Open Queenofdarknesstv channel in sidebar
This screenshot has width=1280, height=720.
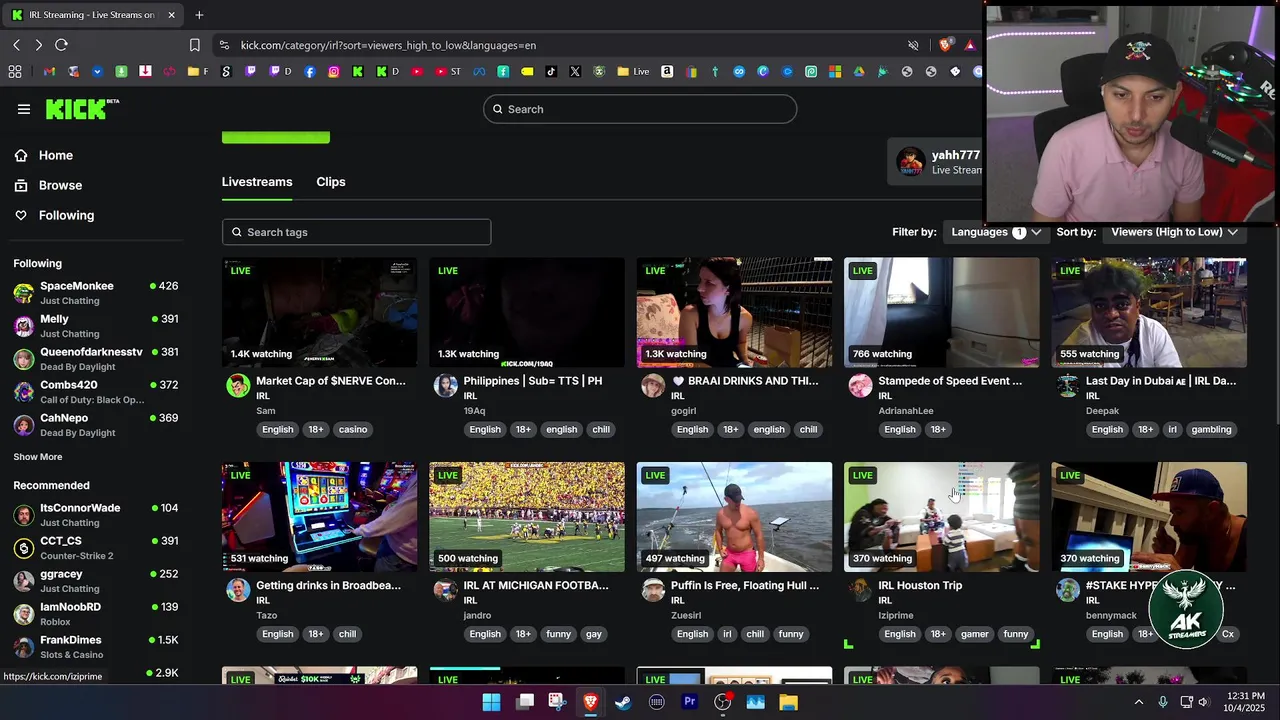pyautogui.click(x=96, y=358)
